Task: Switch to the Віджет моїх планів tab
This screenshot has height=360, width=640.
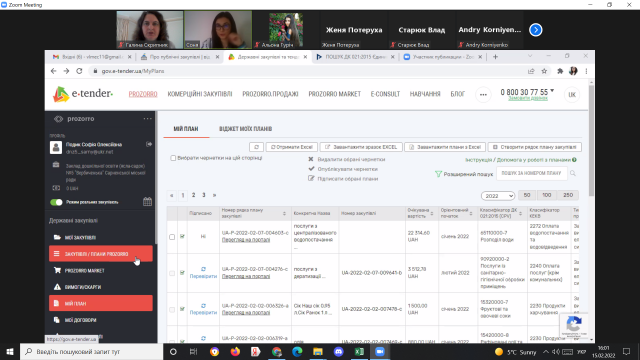Action: tap(245, 129)
